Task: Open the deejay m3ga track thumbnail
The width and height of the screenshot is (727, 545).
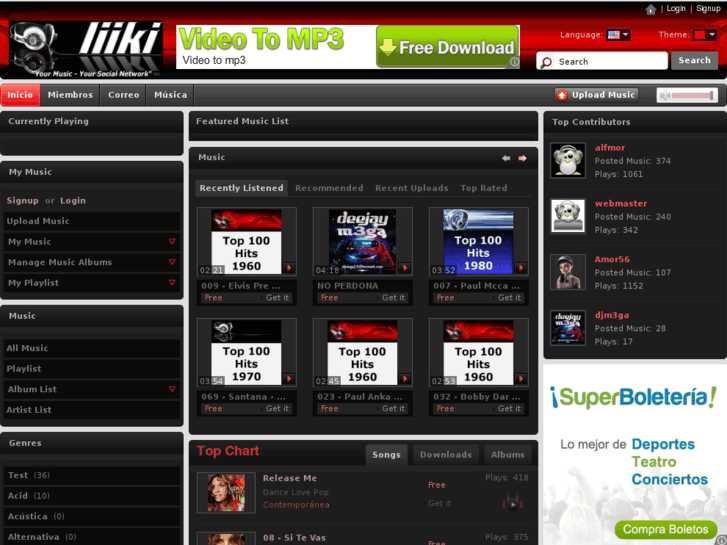Action: 362,242
